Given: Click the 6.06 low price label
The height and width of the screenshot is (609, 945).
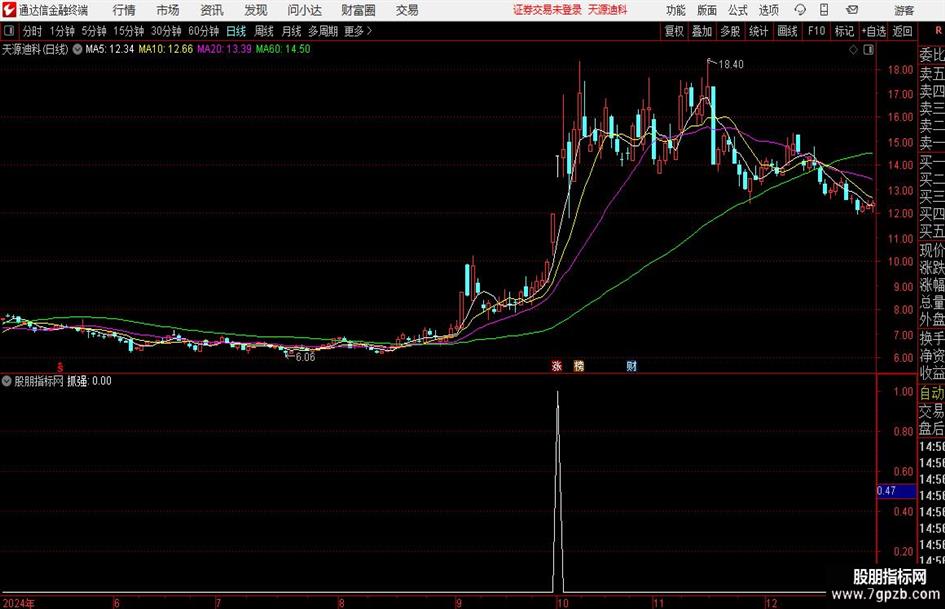Looking at the screenshot, I should click(x=305, y=357).
